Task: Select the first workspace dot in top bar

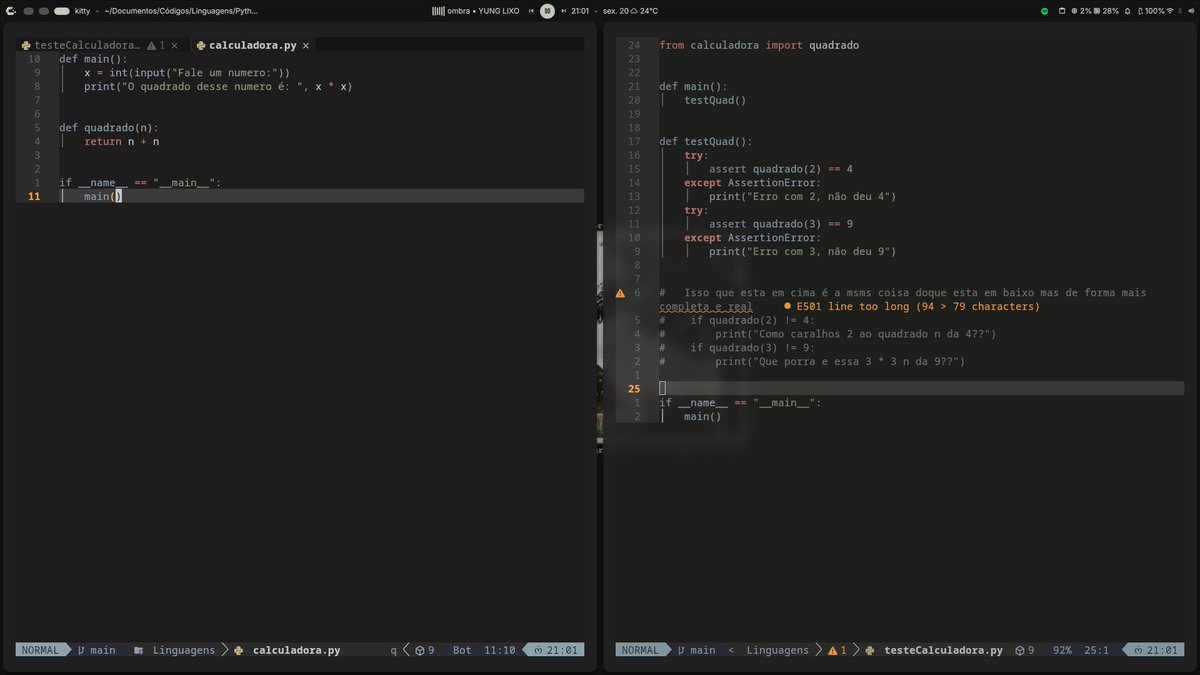Action: point(28,10)
